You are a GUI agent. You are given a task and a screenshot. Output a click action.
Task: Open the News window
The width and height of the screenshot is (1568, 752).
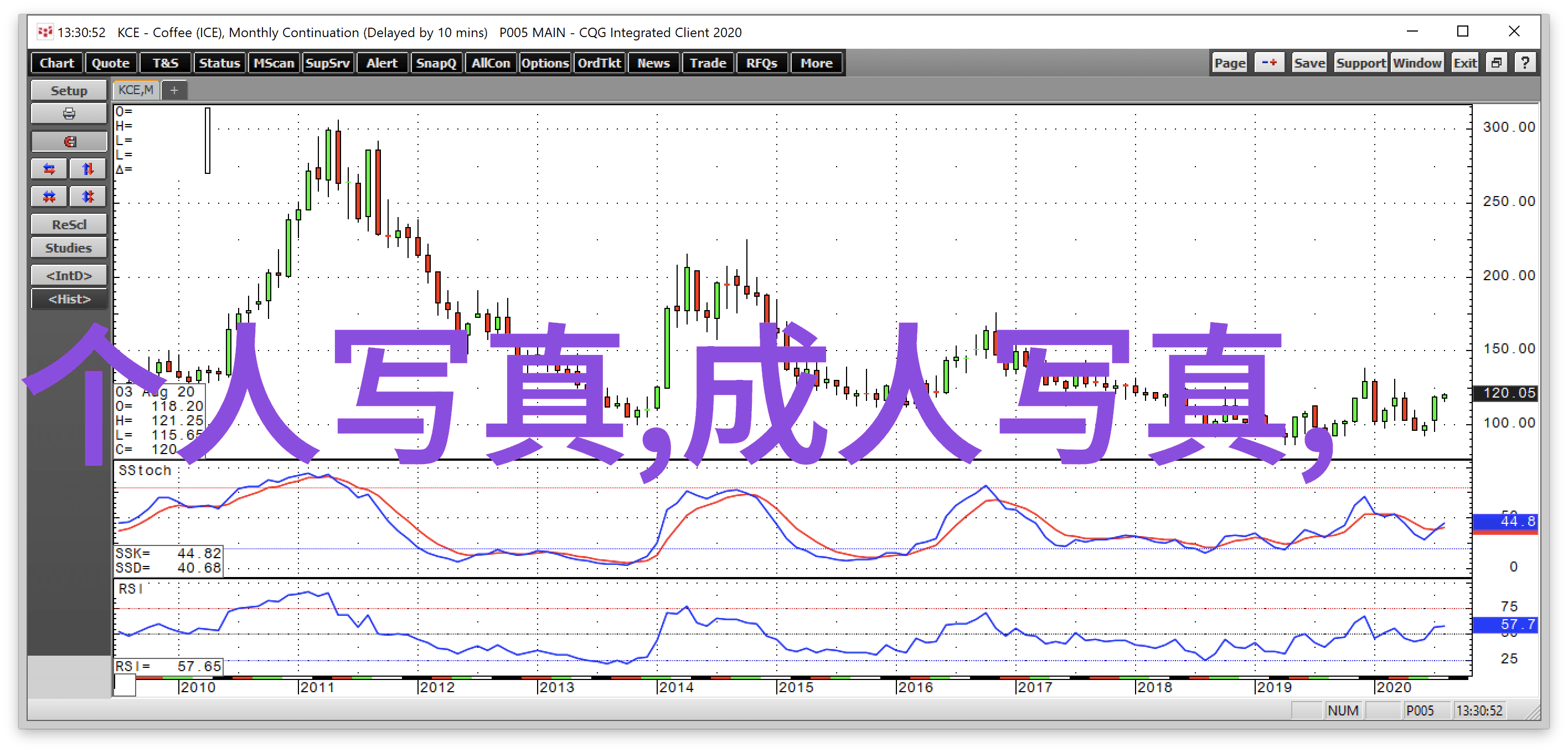(x=653, y=63)
